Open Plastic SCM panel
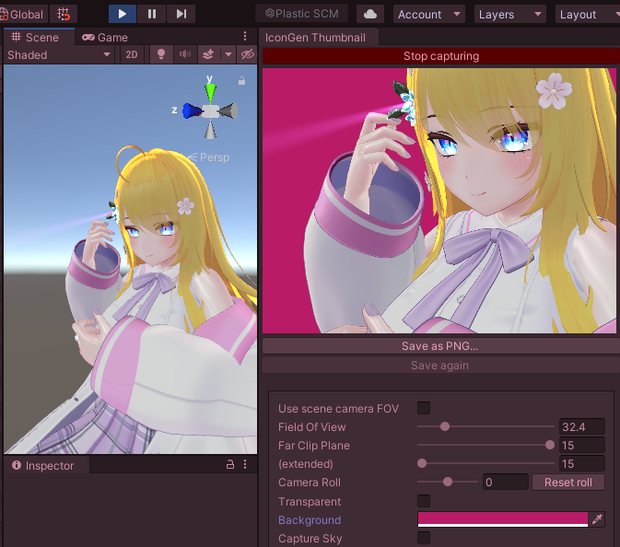620x547 pixels. click(x=302, y=14)
